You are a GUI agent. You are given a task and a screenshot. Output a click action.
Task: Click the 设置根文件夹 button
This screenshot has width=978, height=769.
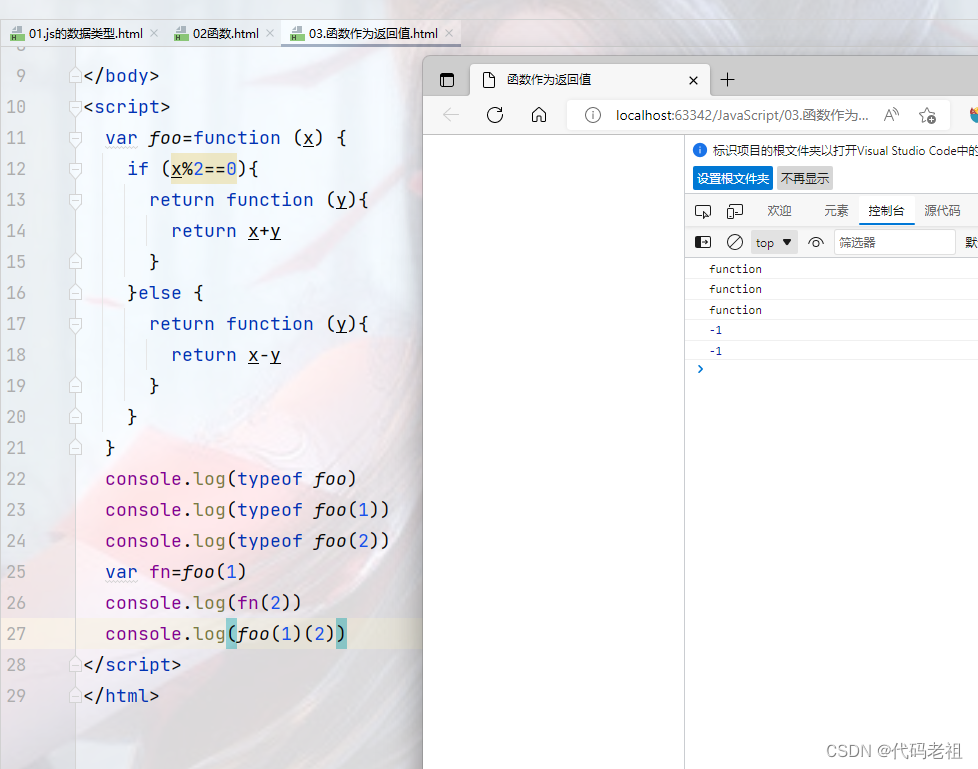[x=733, y=178]
